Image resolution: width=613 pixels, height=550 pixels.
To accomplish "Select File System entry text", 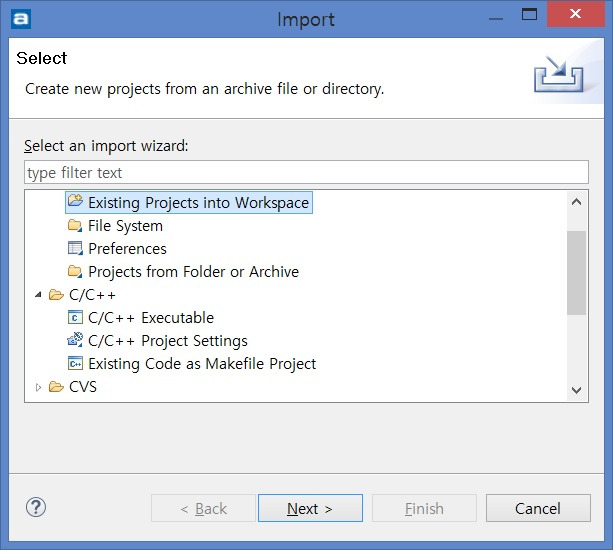I will point(125,226).
